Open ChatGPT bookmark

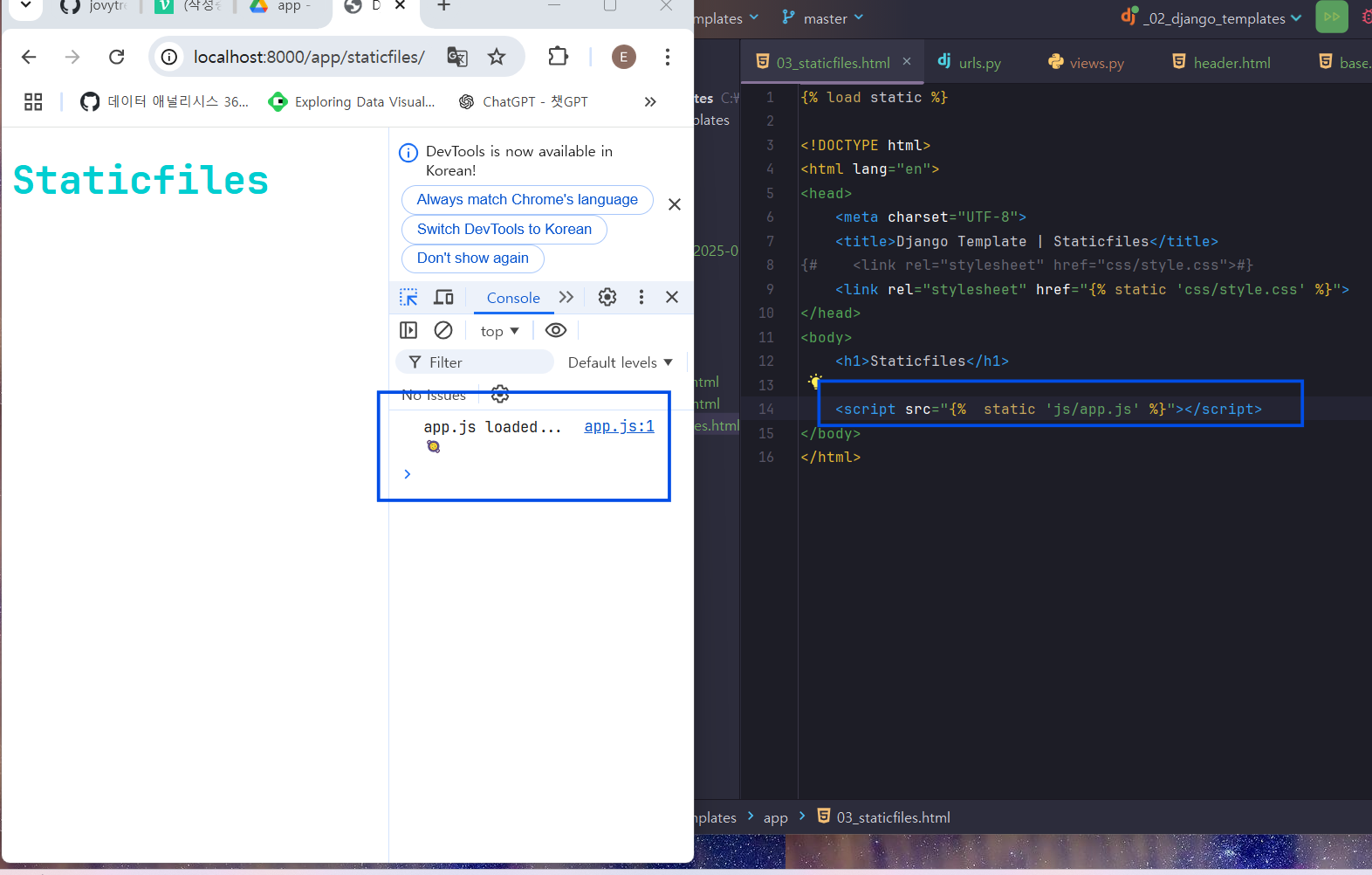coord(523,102)
